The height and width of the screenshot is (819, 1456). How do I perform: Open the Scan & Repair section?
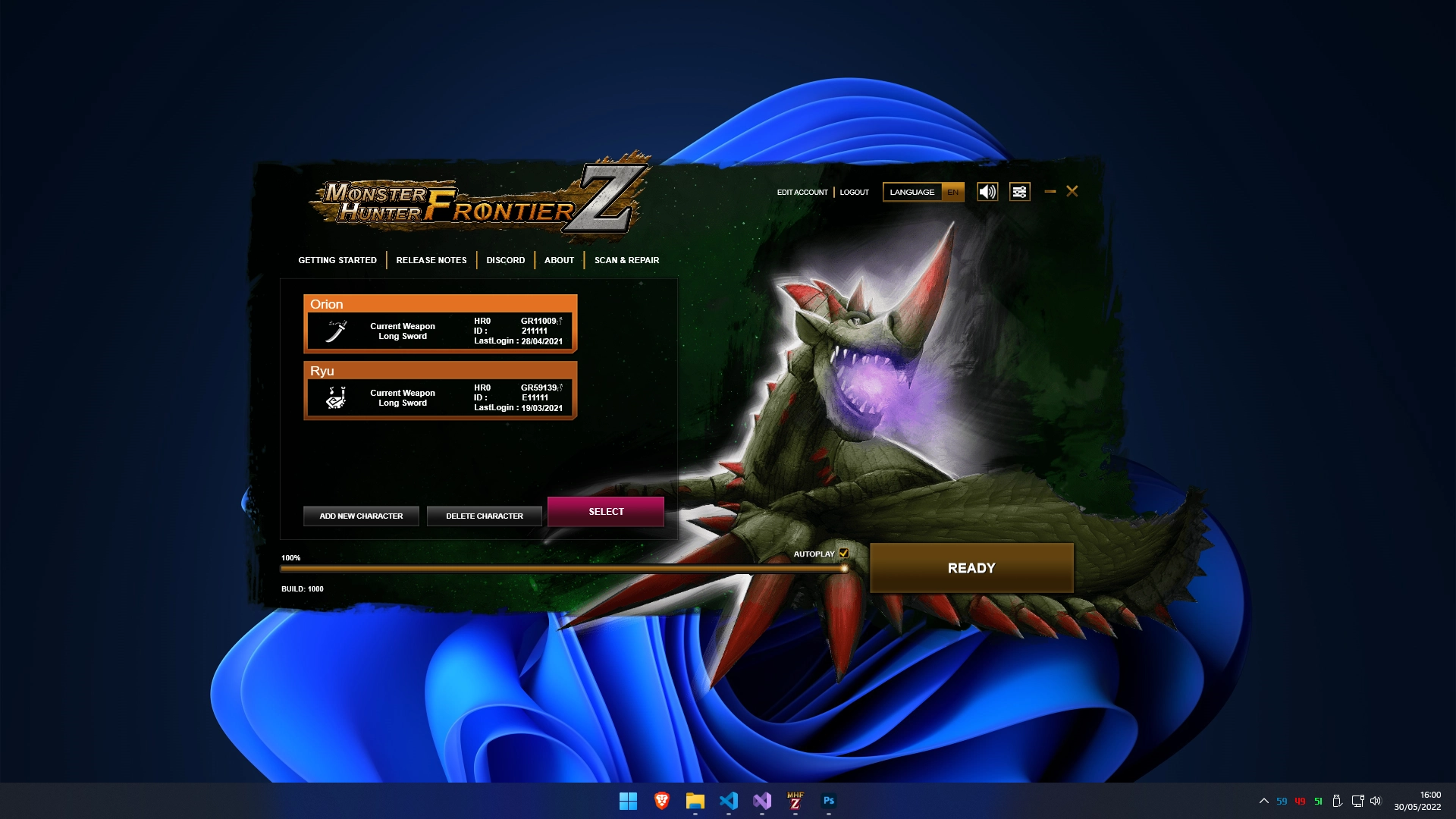coord(627,260)
